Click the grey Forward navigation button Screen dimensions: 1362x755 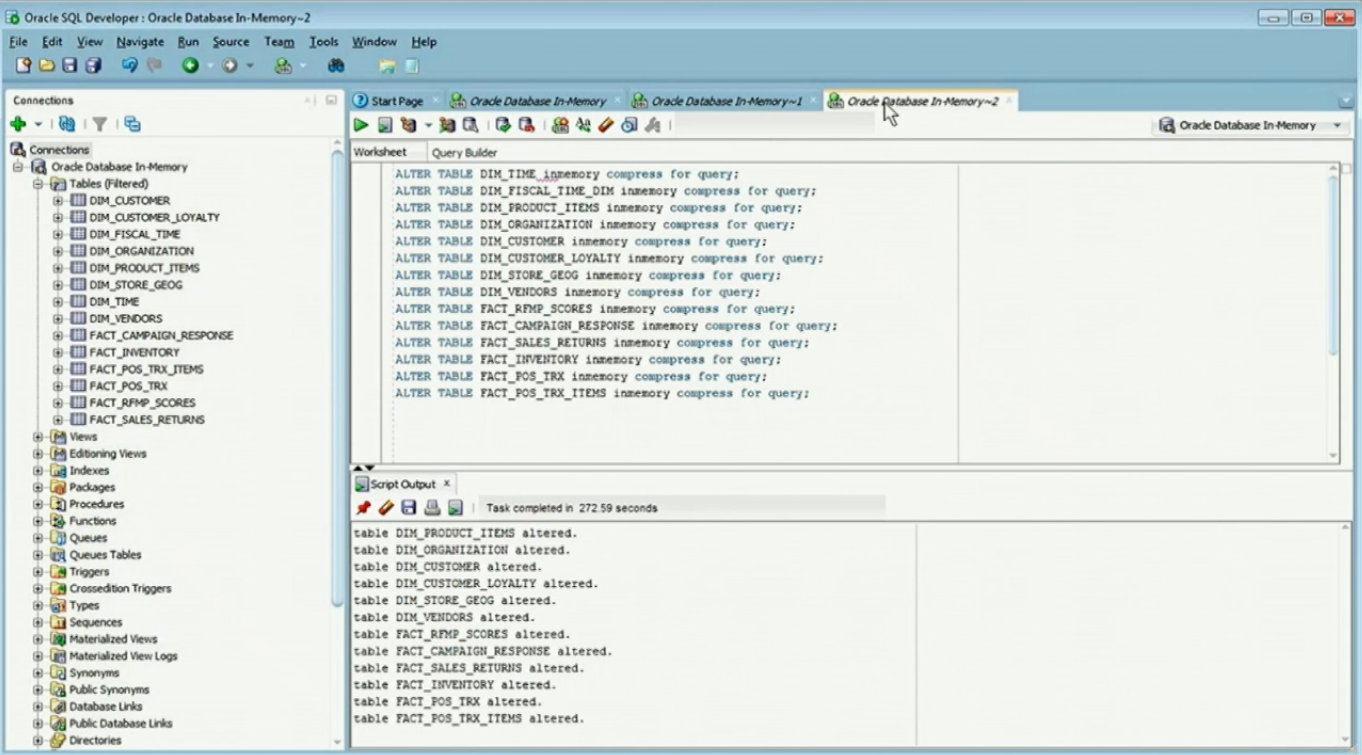tap(230, 66)
